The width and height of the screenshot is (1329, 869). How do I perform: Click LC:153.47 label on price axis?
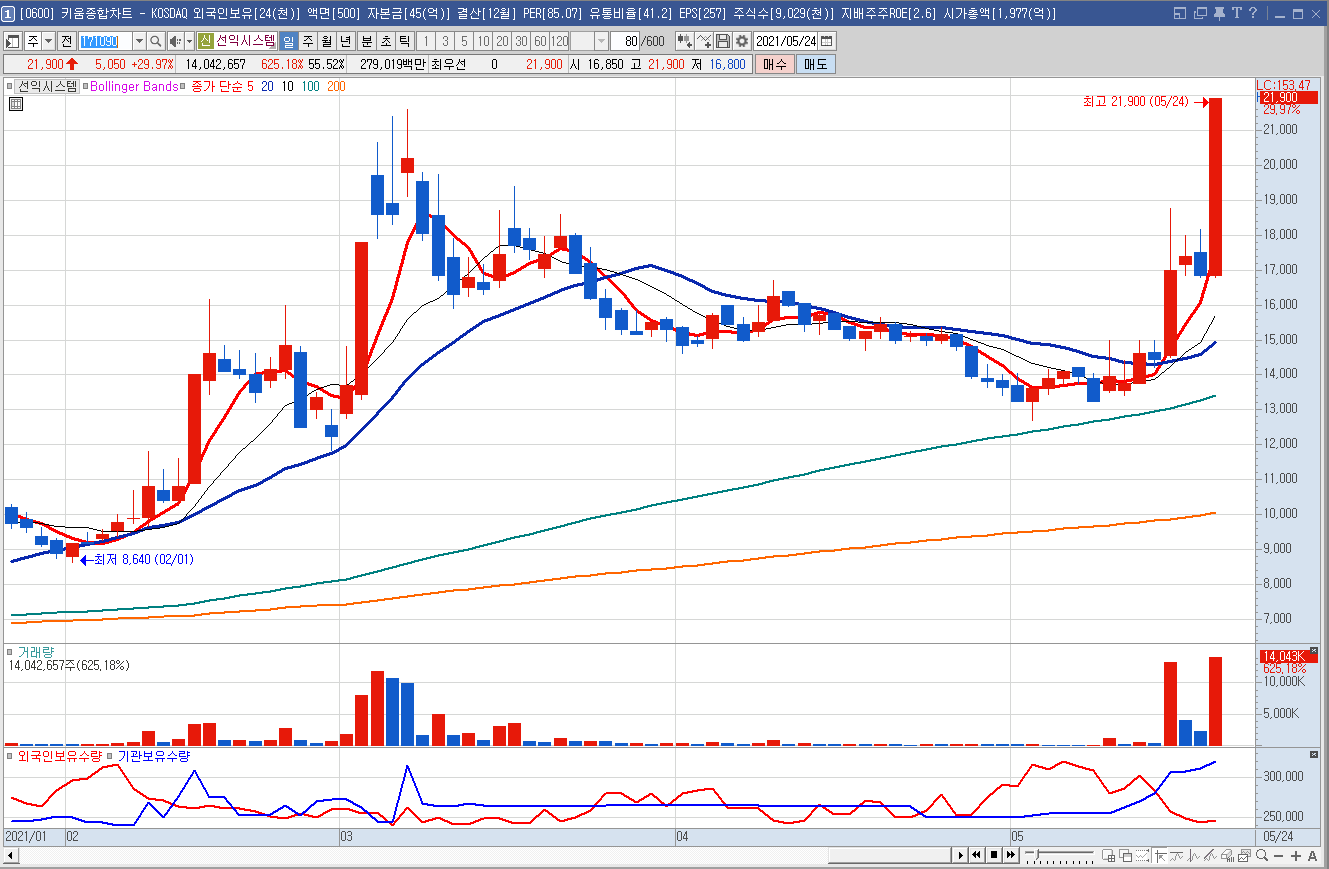coord(1284,86)
